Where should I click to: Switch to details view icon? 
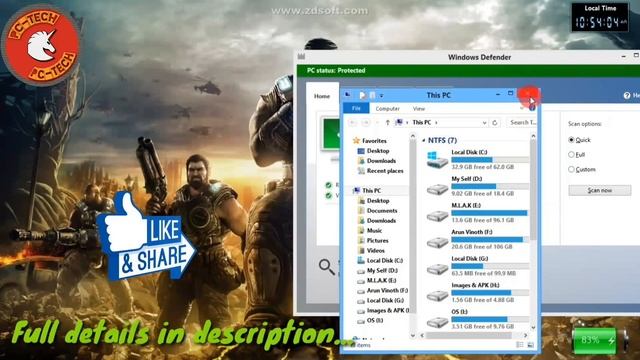tap(520, 345)
